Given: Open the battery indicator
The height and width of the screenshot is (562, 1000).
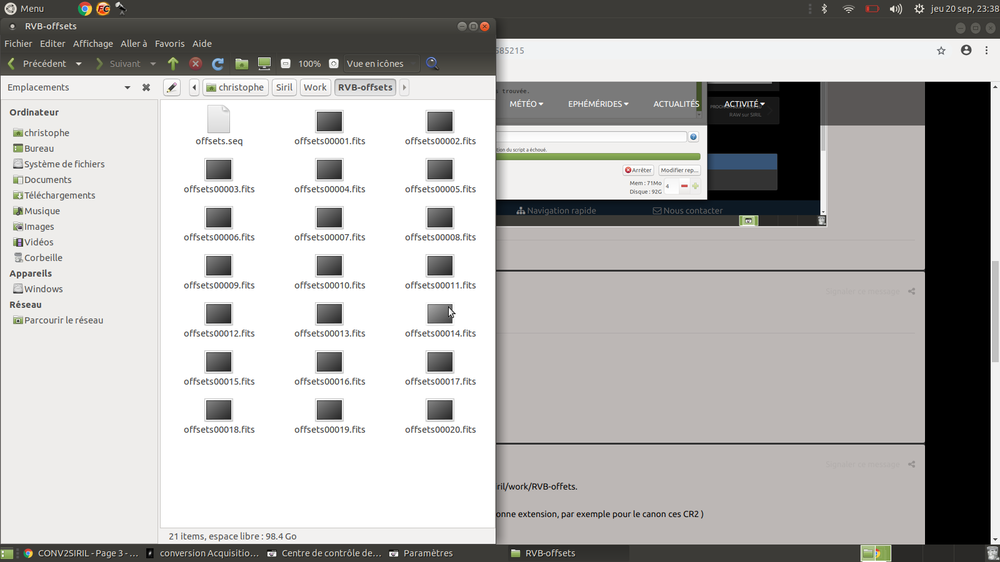Looking at the screenshot, I should point(872,9).
